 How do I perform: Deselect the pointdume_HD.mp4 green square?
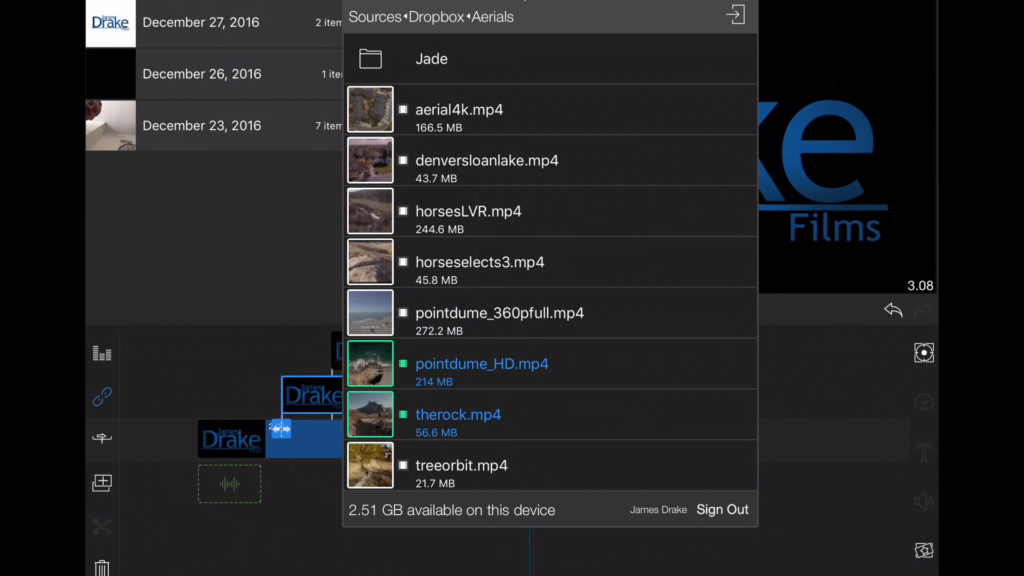pyautogui.click(x=403, y=364)
